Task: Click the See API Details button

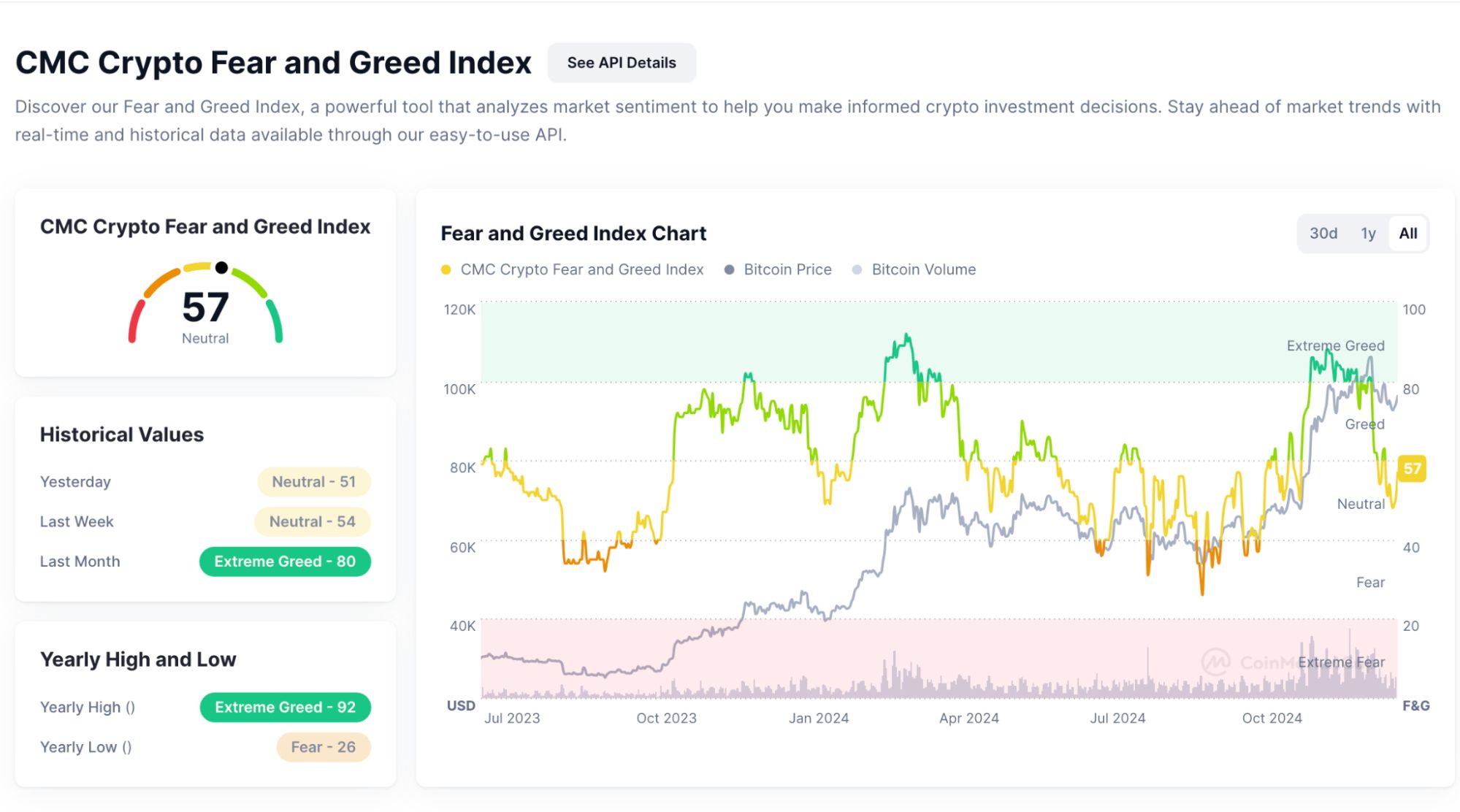Action: pyautogui.click(x=622, y=63)
